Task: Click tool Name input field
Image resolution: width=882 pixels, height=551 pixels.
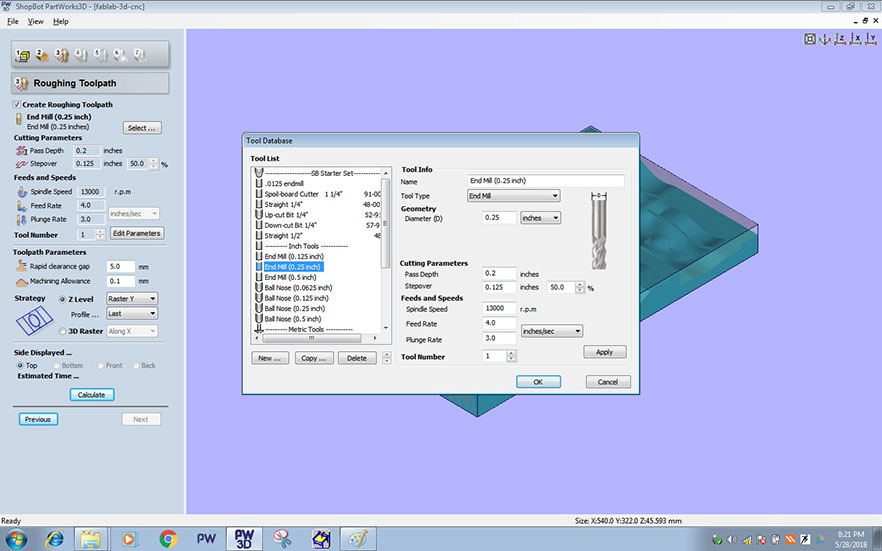Action: coord(546,180)
